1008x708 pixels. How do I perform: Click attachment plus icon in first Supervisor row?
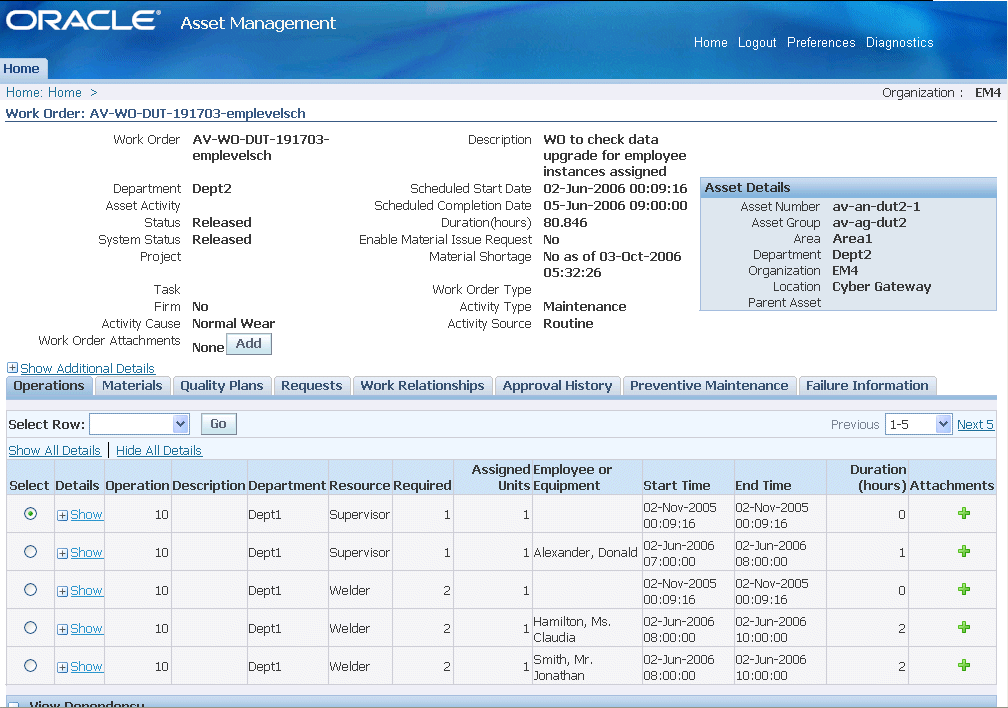[964, 514]
